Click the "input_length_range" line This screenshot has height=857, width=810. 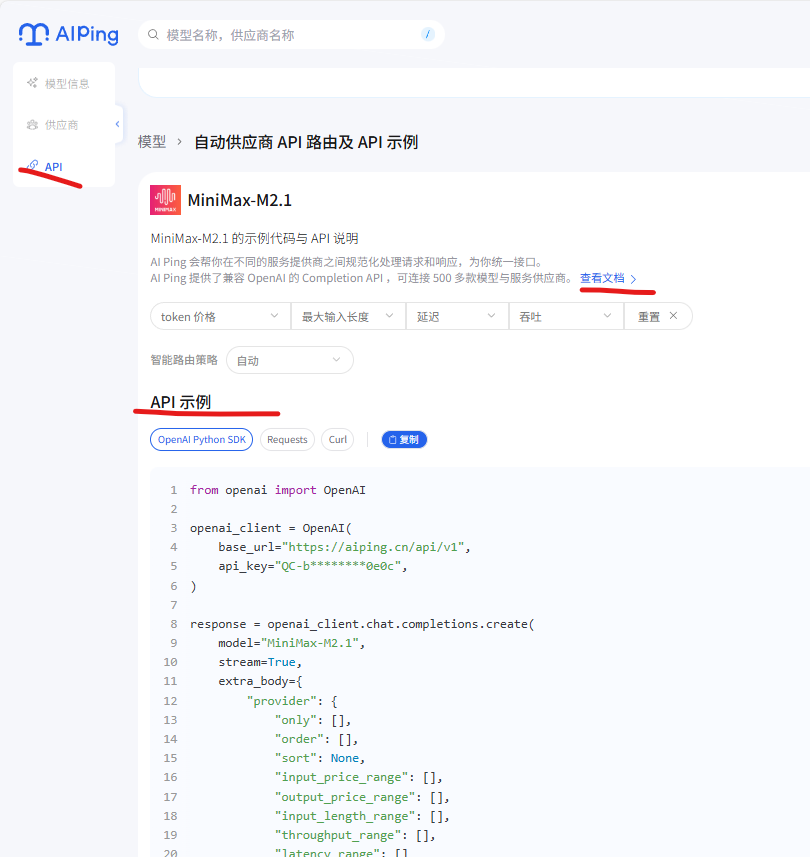(x=362, y=816)
